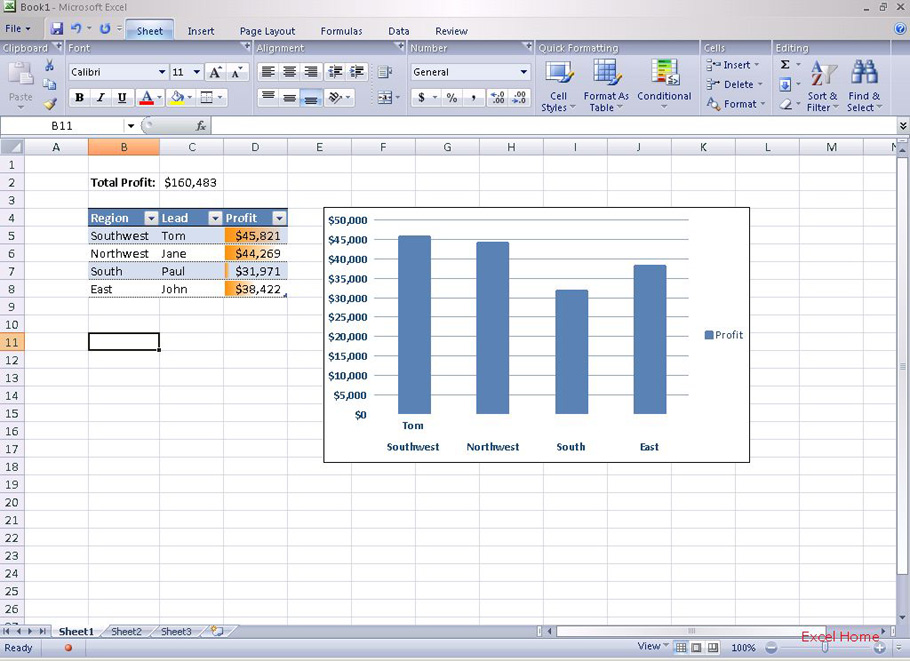The width and height of the screenshot is (910, 661).
Task: Switch to the Sheet2 worksheet tab
Action: [x=126, y=632]
